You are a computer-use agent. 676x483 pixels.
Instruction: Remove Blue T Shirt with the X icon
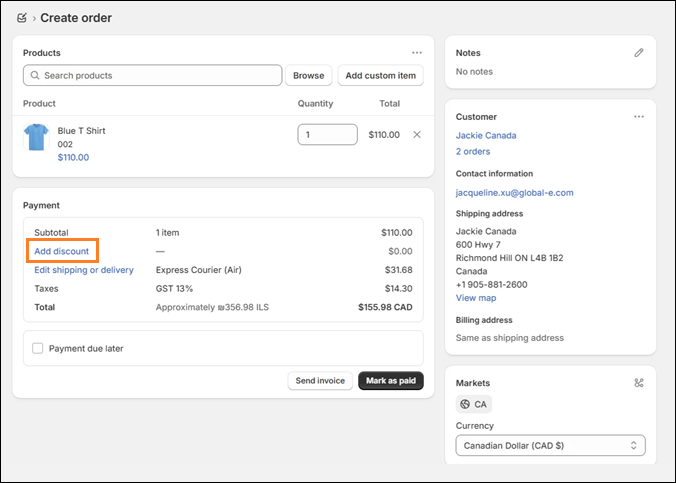click(416, 135)
